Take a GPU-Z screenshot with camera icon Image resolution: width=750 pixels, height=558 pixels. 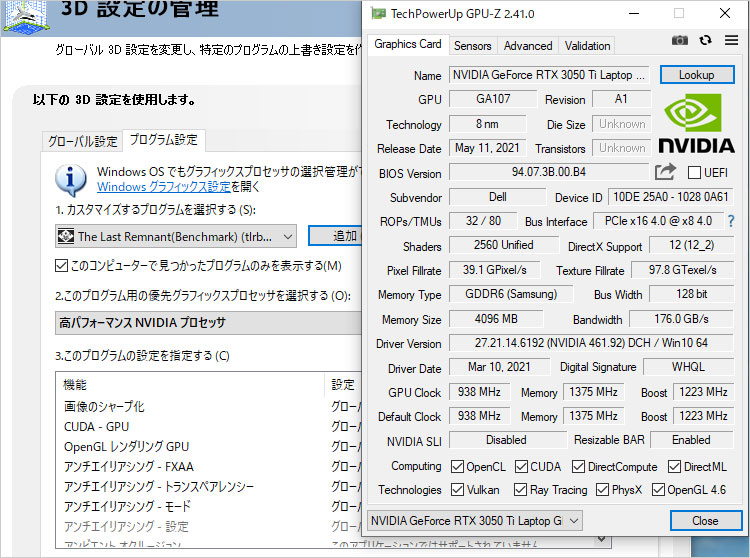[x=680, y=41]
